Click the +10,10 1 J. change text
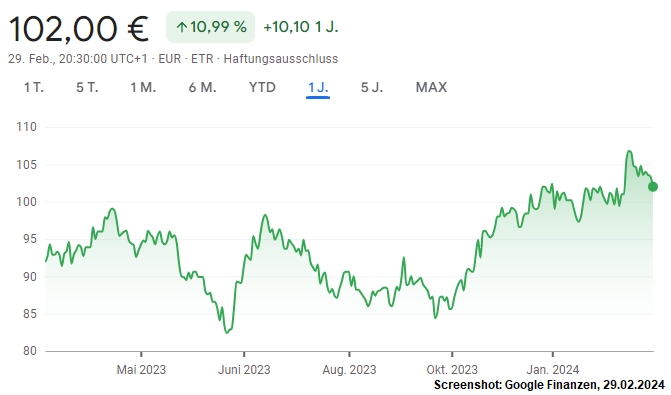Screen dimensions: 671x395 point(301,27)
